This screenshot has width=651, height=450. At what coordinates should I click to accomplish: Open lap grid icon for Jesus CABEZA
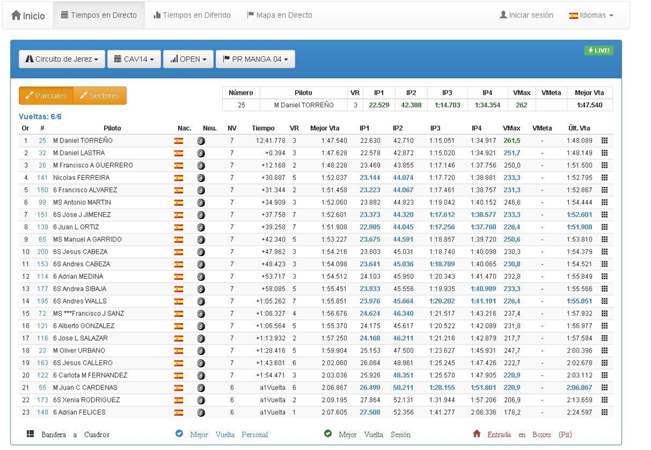coord(604,252)
